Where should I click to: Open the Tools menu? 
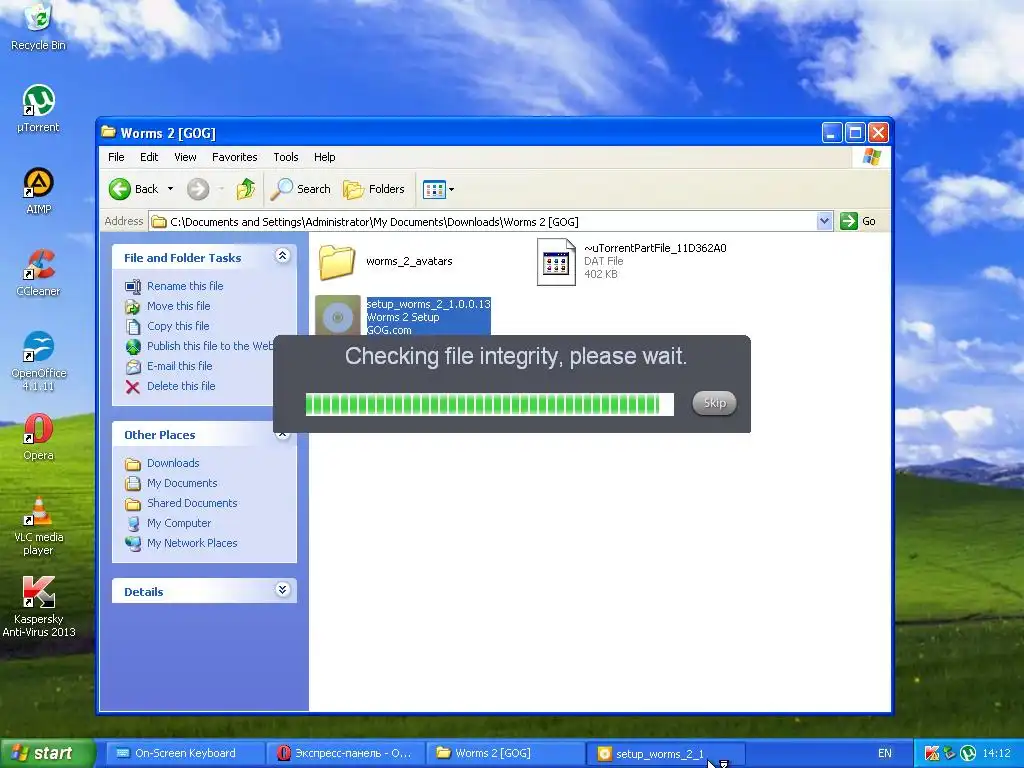click(x=285, y=157)
